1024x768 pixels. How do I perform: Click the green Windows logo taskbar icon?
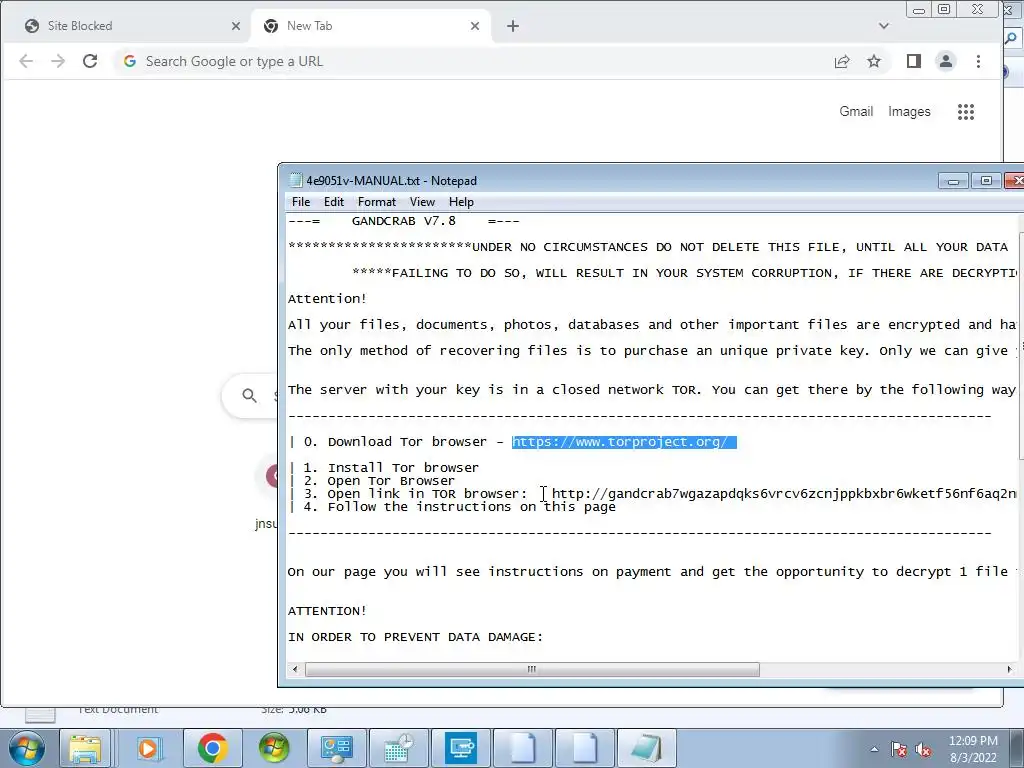pos(274,748)
